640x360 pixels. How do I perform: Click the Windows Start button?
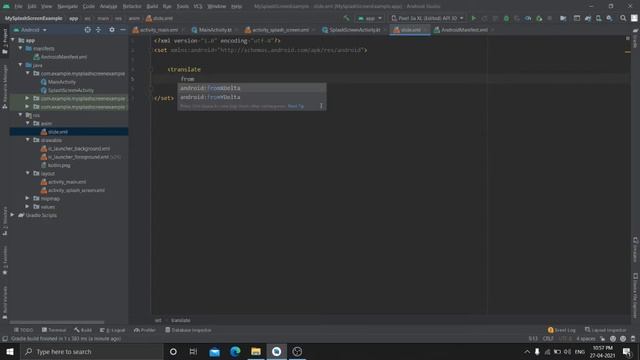click(10, 351)
